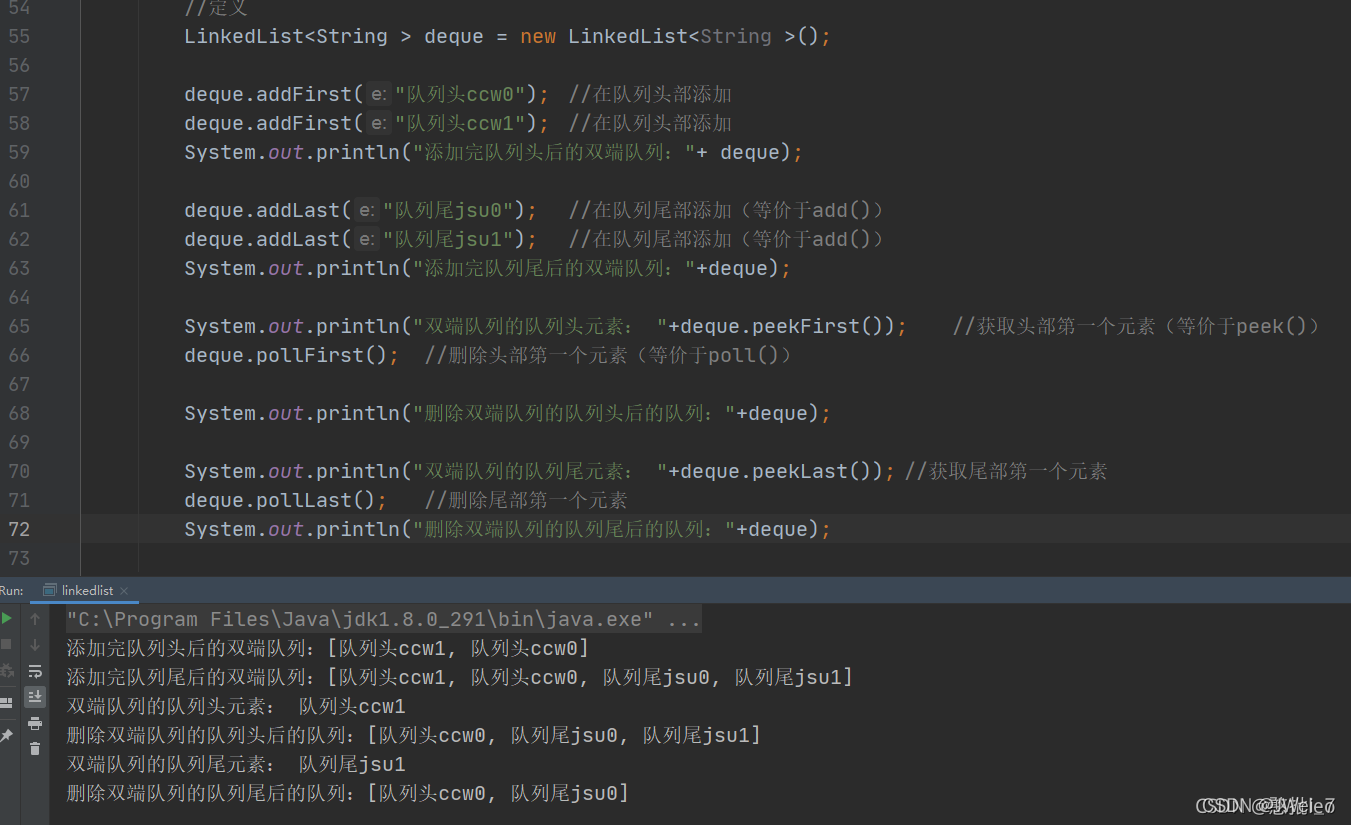Click console line '双端队列的队列尾元素： 队列尾jsu1'

click(x=236, y=764)
